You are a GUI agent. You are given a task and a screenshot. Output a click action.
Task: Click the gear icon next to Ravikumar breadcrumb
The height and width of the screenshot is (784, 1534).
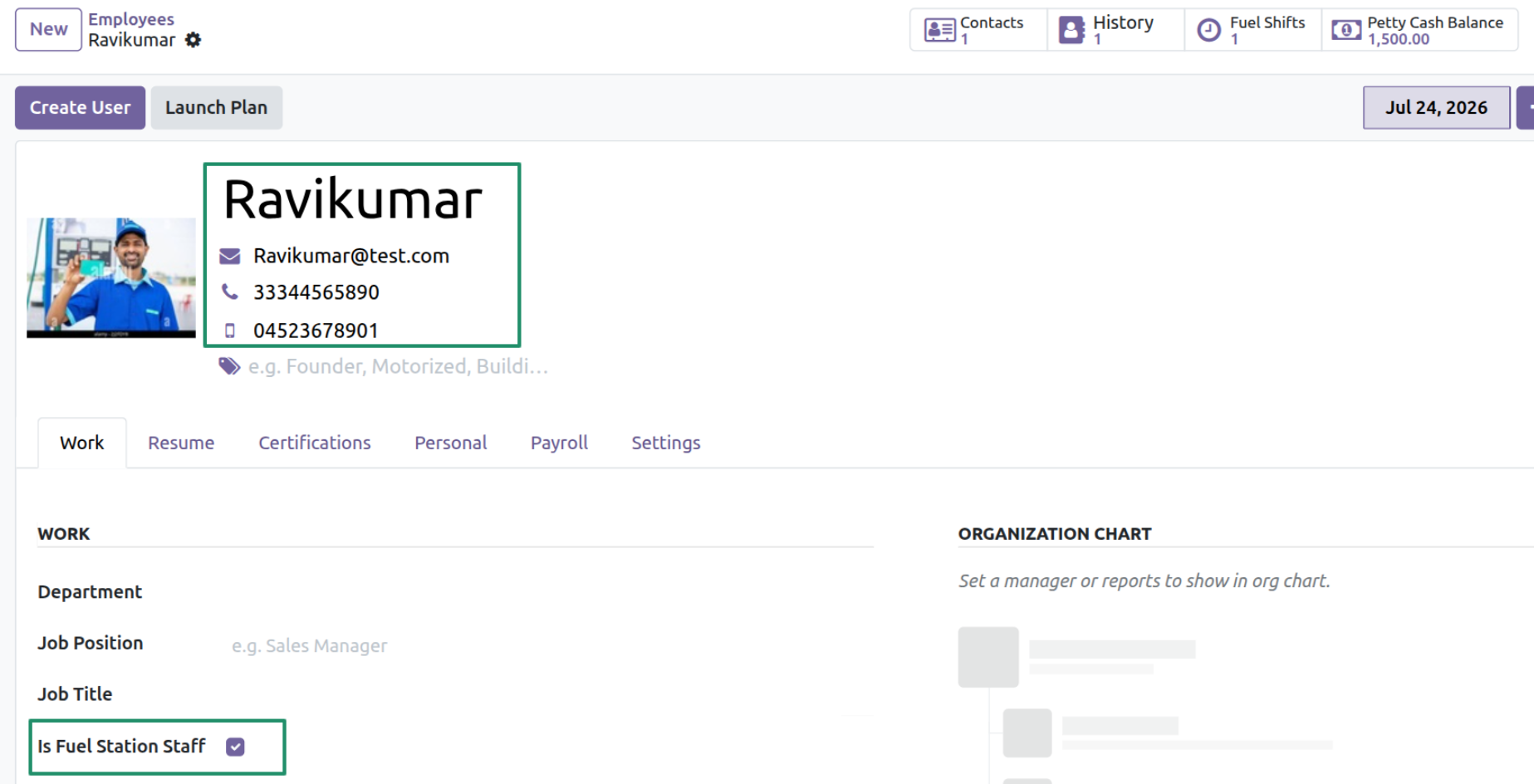click(193, 40)
